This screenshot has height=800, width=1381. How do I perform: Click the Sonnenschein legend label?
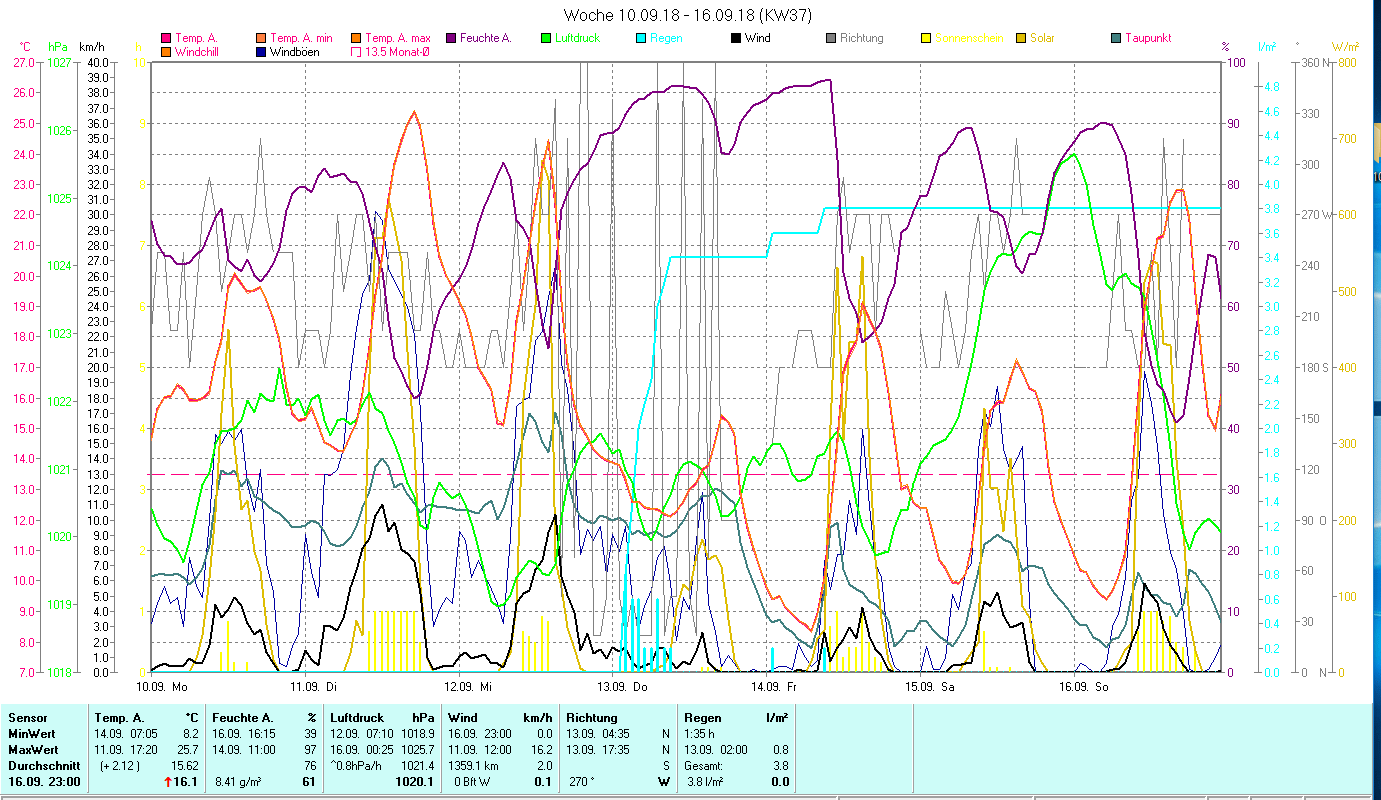click(x=969, y=39)
